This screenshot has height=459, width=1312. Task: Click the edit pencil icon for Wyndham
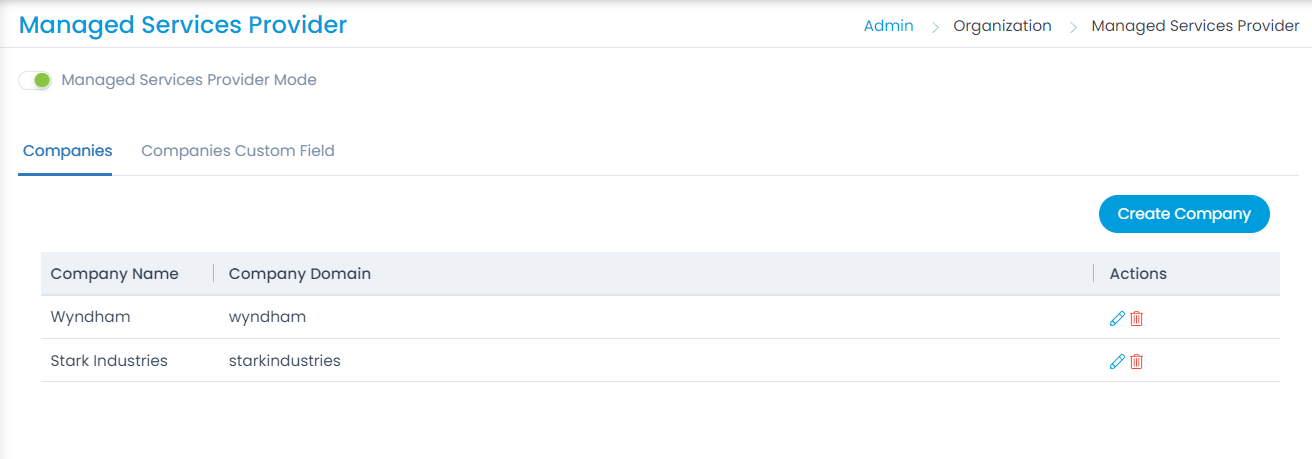coord(1117,318)
